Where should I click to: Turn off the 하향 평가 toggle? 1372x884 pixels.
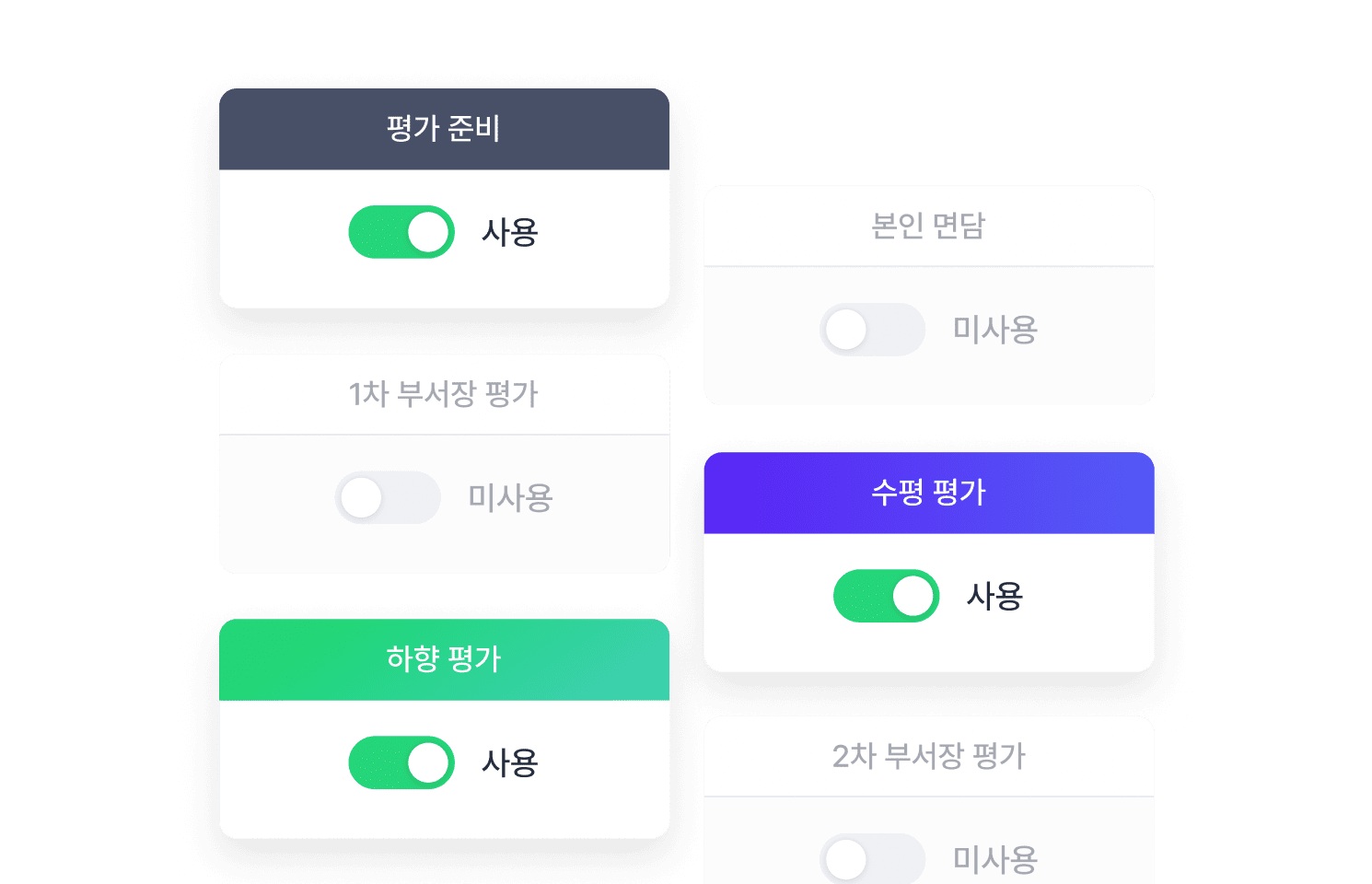click(401, 762)
